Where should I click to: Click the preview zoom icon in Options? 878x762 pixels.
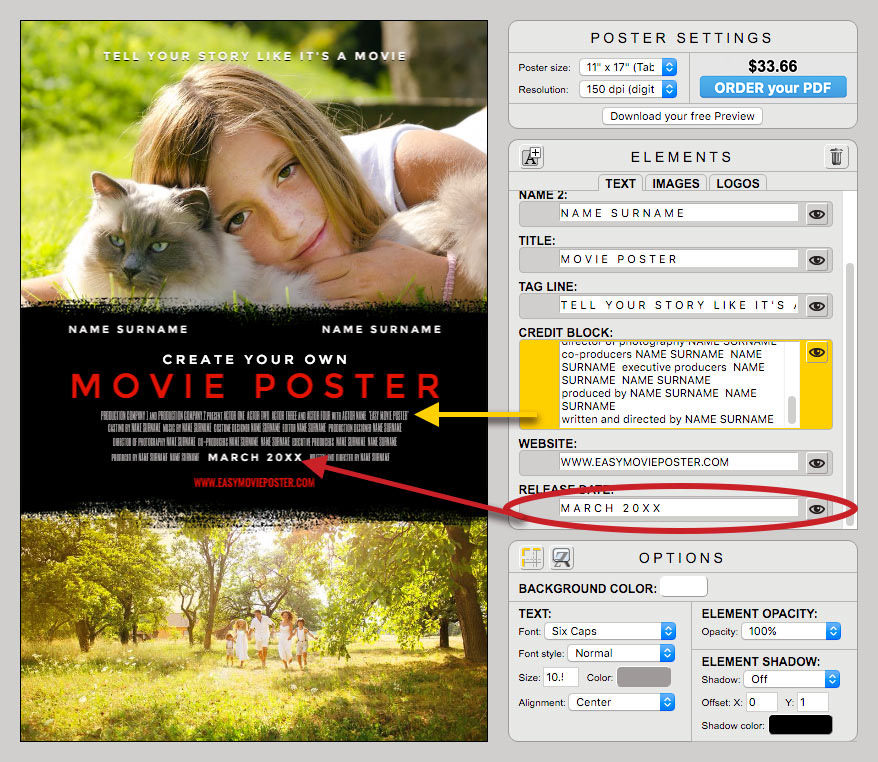560,556
